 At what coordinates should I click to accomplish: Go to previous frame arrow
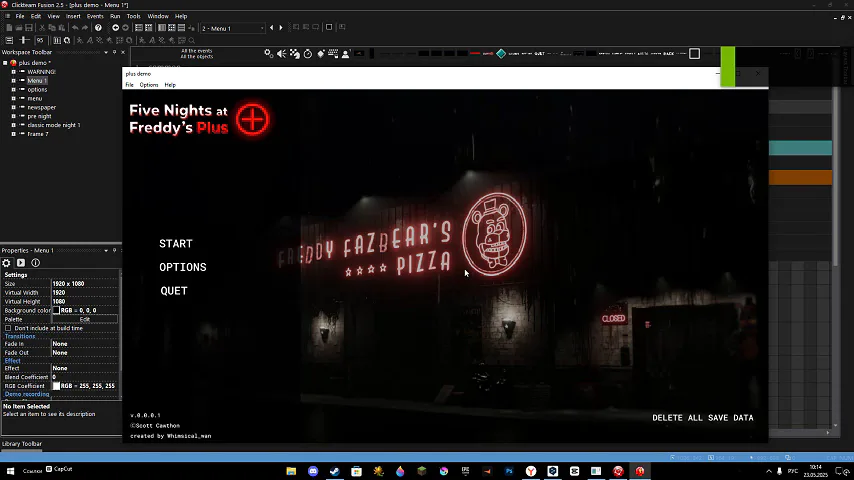coord(272,28)
